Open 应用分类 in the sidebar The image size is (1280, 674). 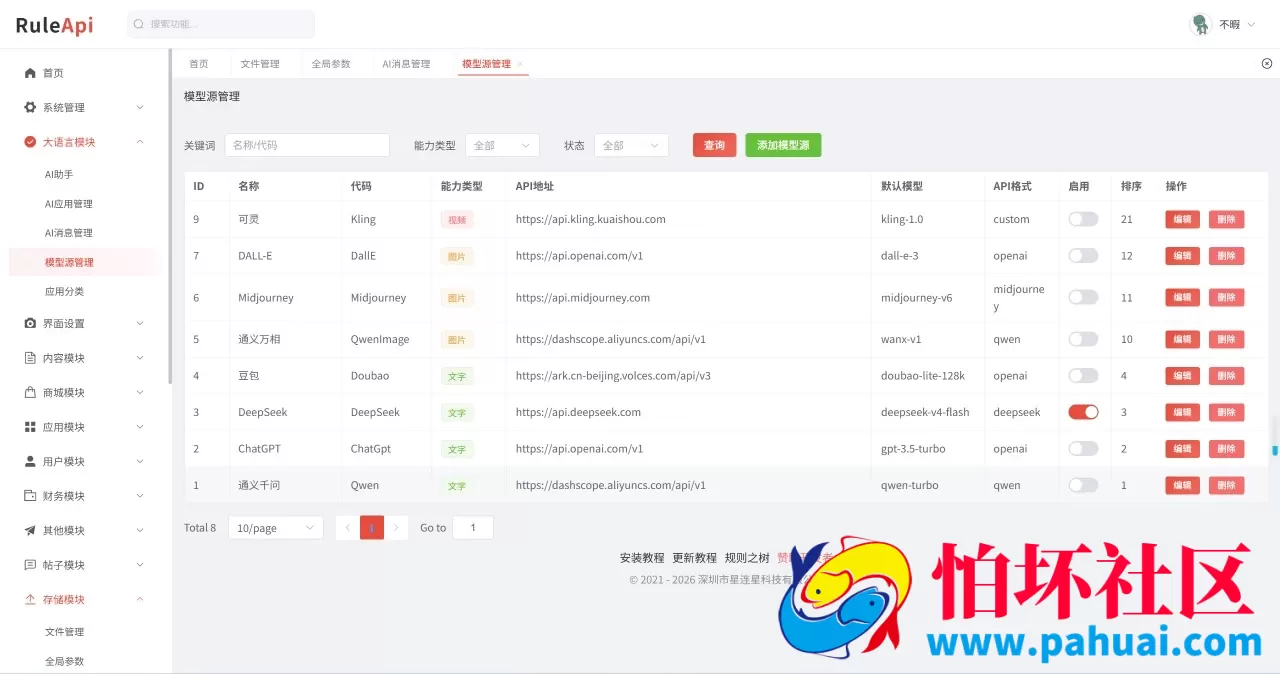(x=64, y=292)
